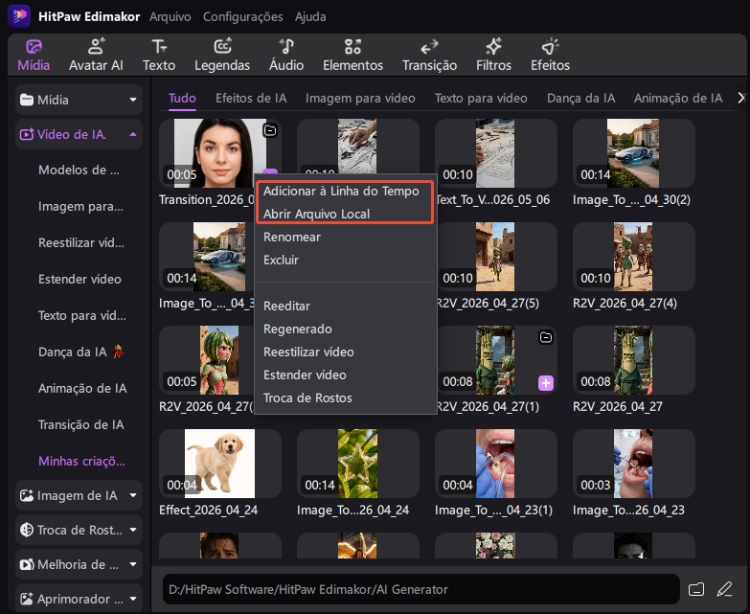
Task: Click folder icon on Transition_2026 thumbnail
Action: tap(270, 130)
